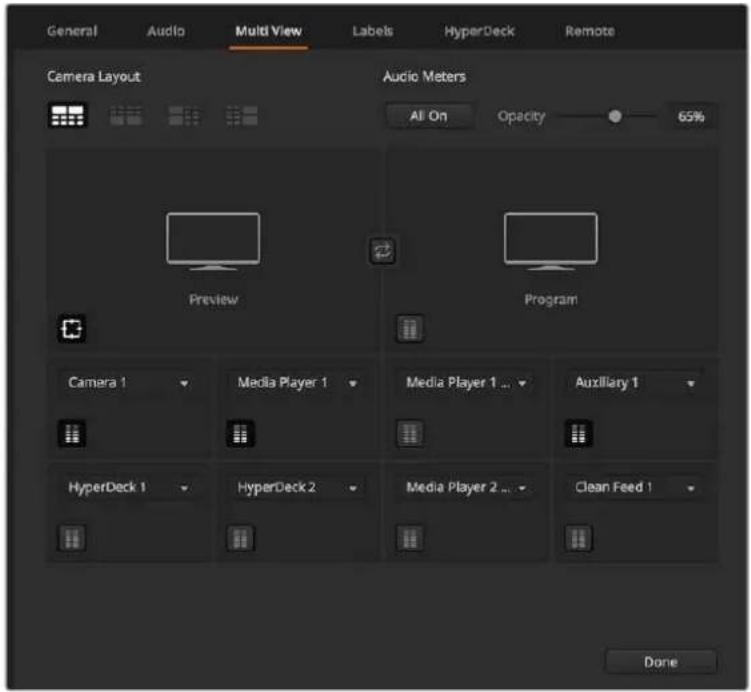This screenshot has height=692, width=751.
Task: Toggle the HyperDeck 2 audio meter
Action: click(x=240, y=538)
